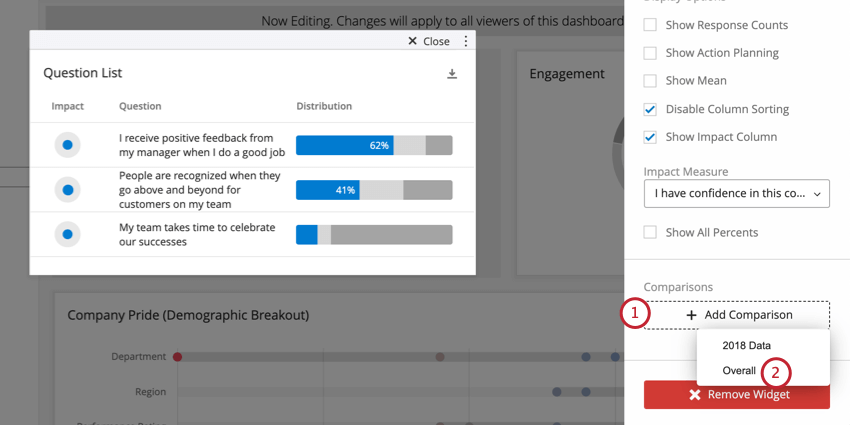Viewport: 850px width, 425px height.
Task: Click the Department red data point
Action: pyautogui.click(x=177, y=357)
